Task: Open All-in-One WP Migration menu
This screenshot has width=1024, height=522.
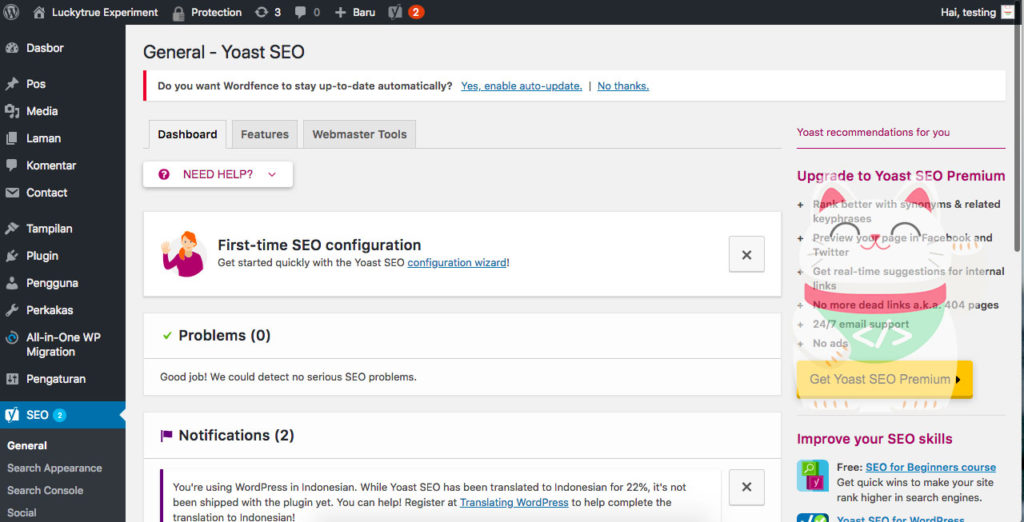Action: [63, 344]
